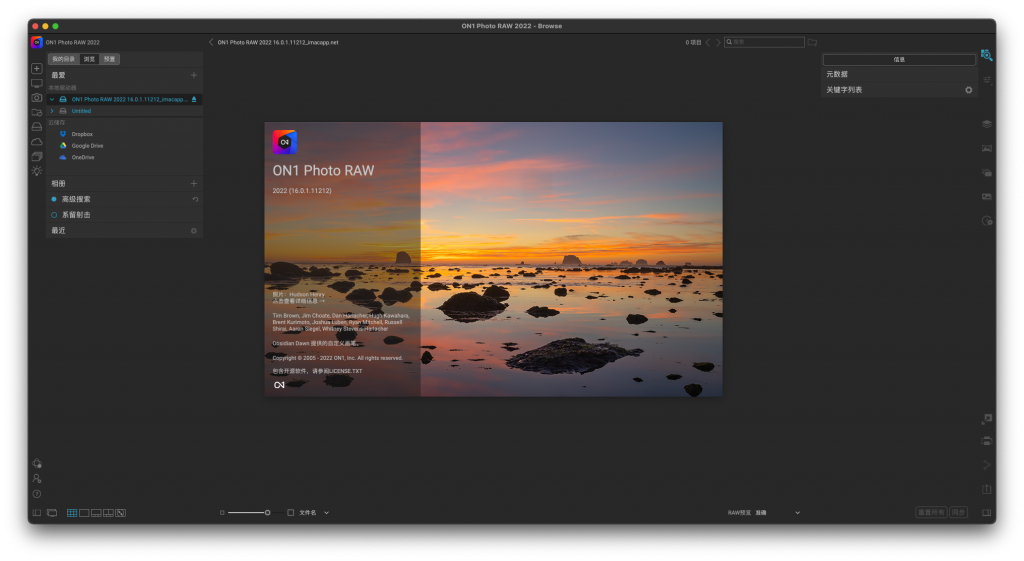
Task: Toggle the checkbox next to 文件名
Action: (x=291, y=513)
